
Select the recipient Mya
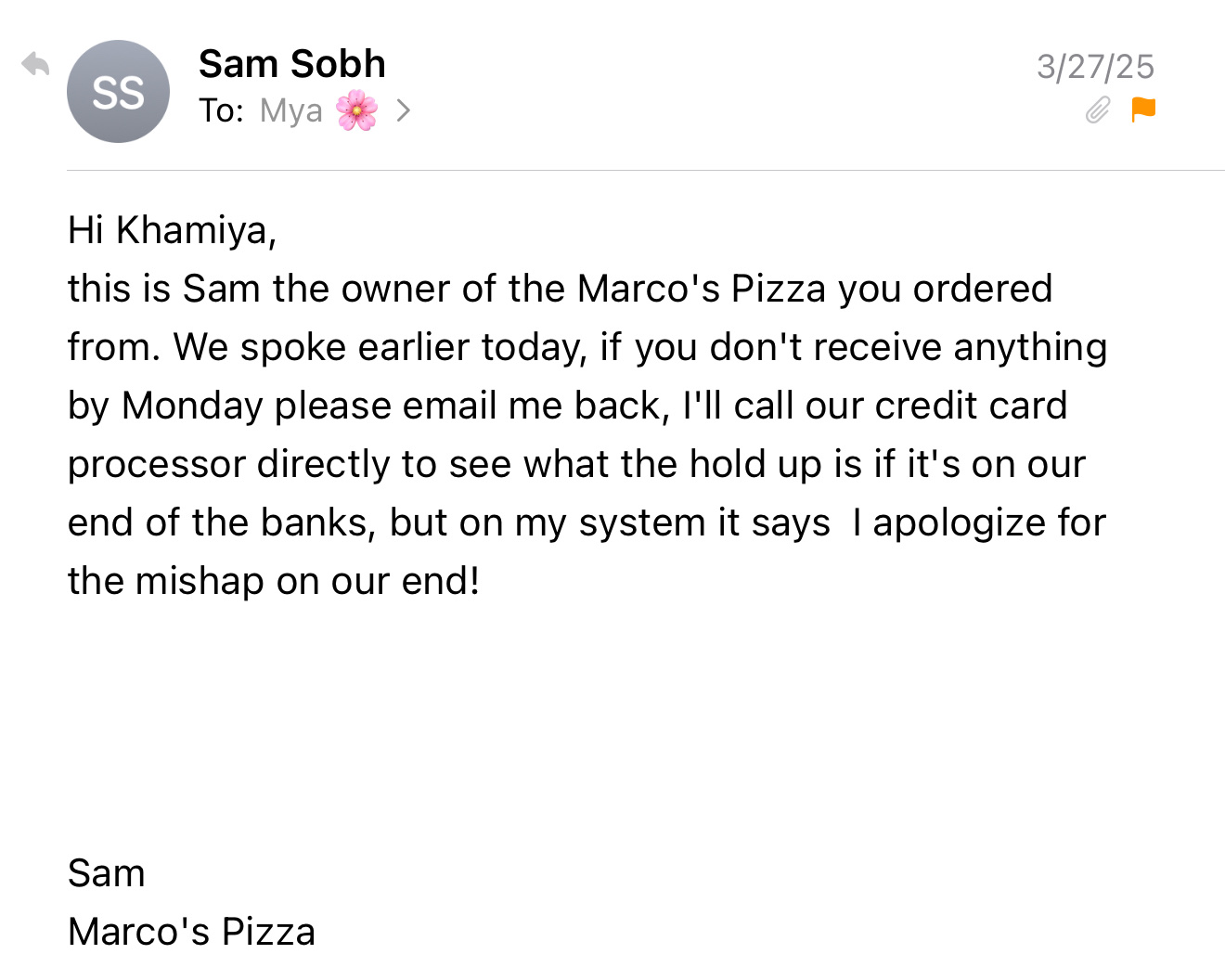tap(290, 110)
